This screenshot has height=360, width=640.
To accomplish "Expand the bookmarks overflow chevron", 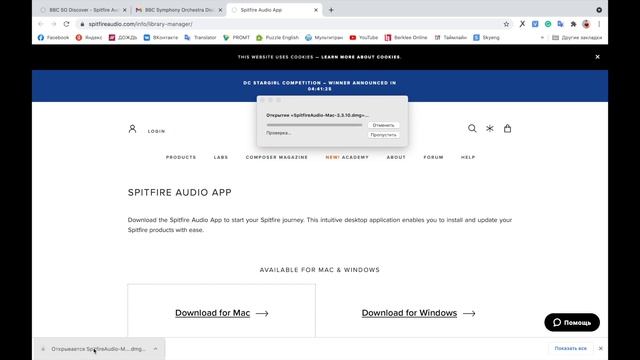I will [x=542, y=38].
